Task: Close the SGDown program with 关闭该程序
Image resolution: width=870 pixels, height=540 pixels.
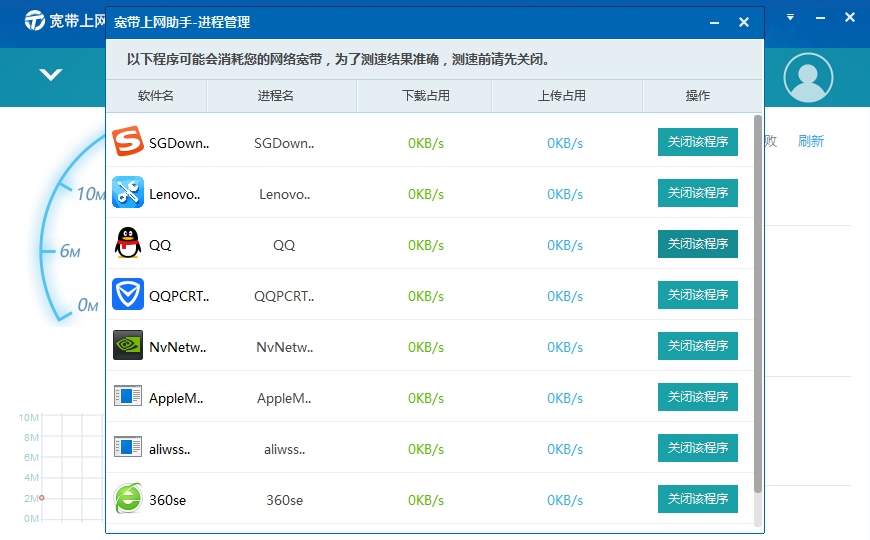Action: coord(697,142)
